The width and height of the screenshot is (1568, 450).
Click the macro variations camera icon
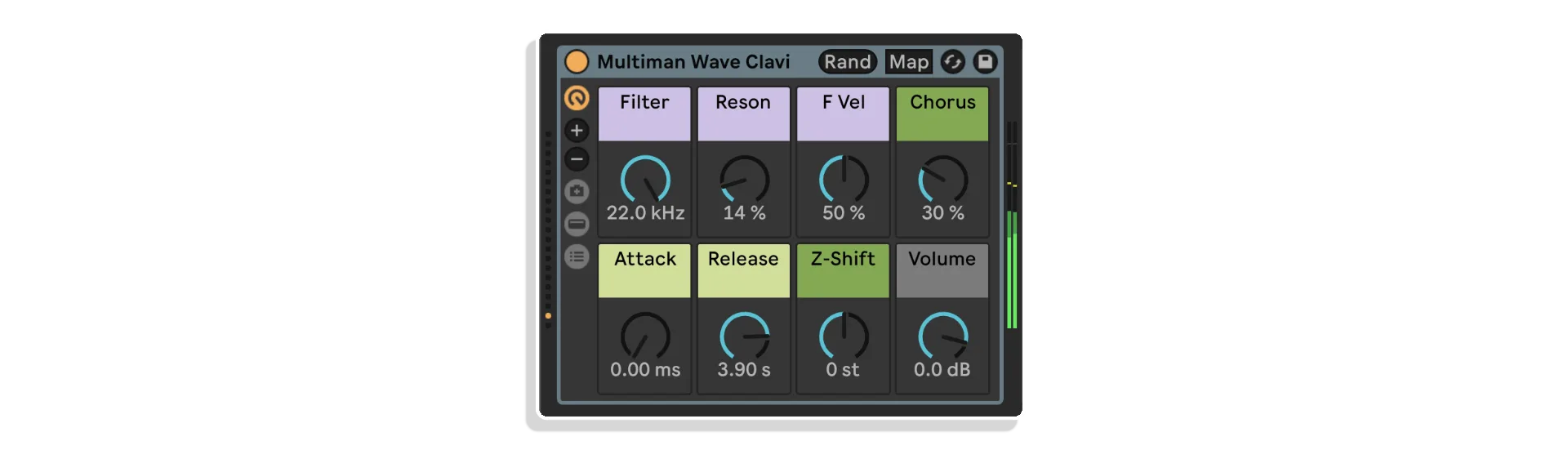pos(577,192)
